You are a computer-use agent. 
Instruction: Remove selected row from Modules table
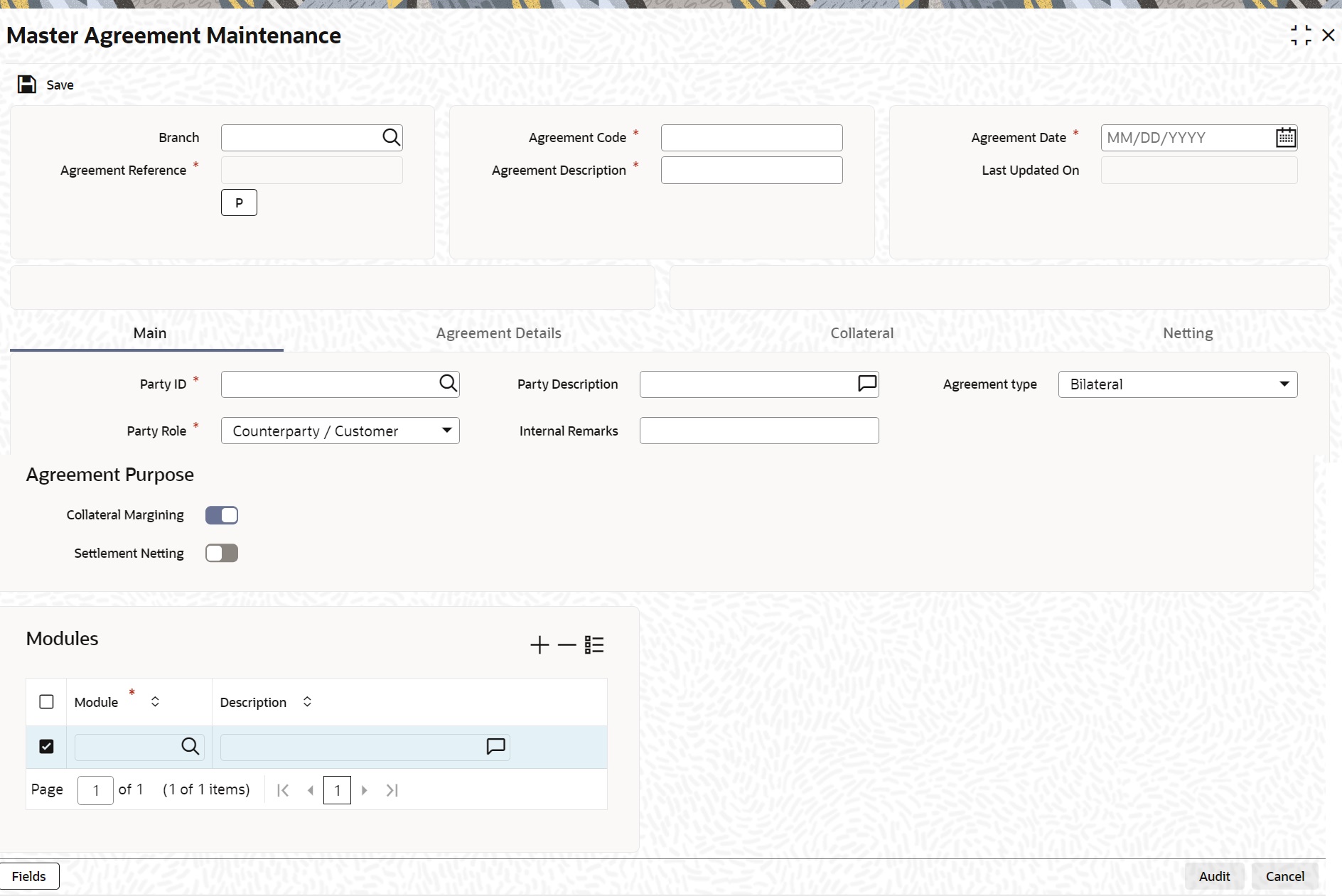point(567,644)
